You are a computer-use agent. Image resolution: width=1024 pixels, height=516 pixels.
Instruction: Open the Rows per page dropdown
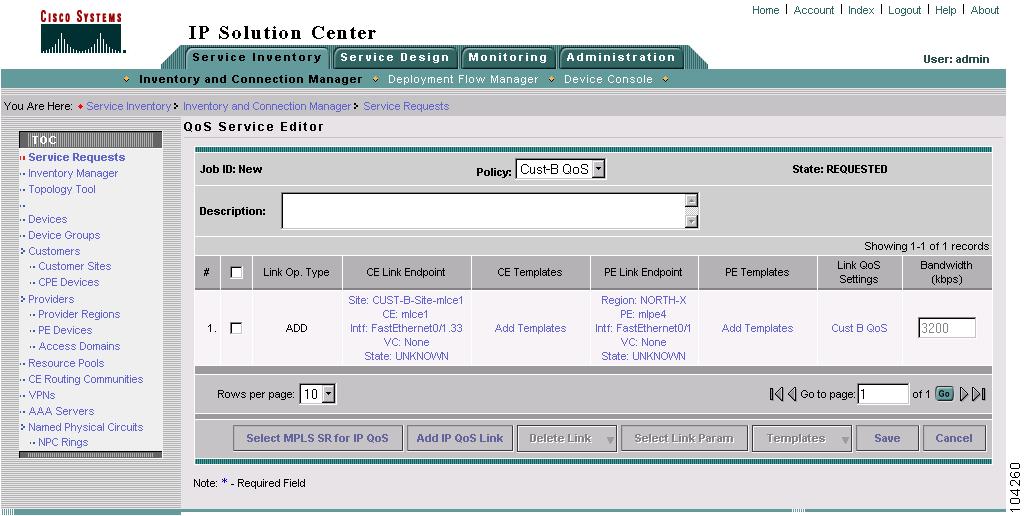coord(317,394)
